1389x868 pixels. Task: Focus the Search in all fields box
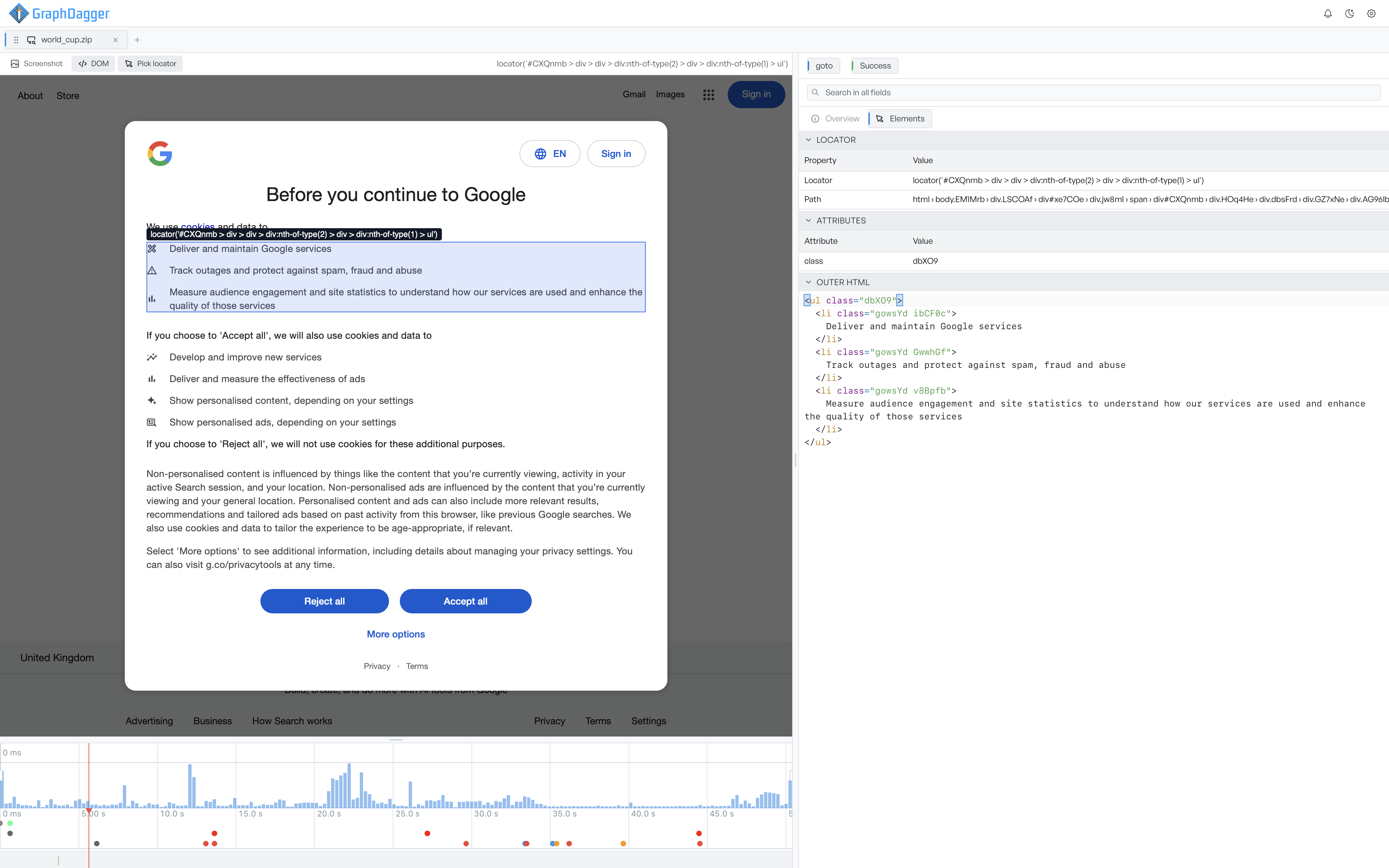pos(1093,93)
